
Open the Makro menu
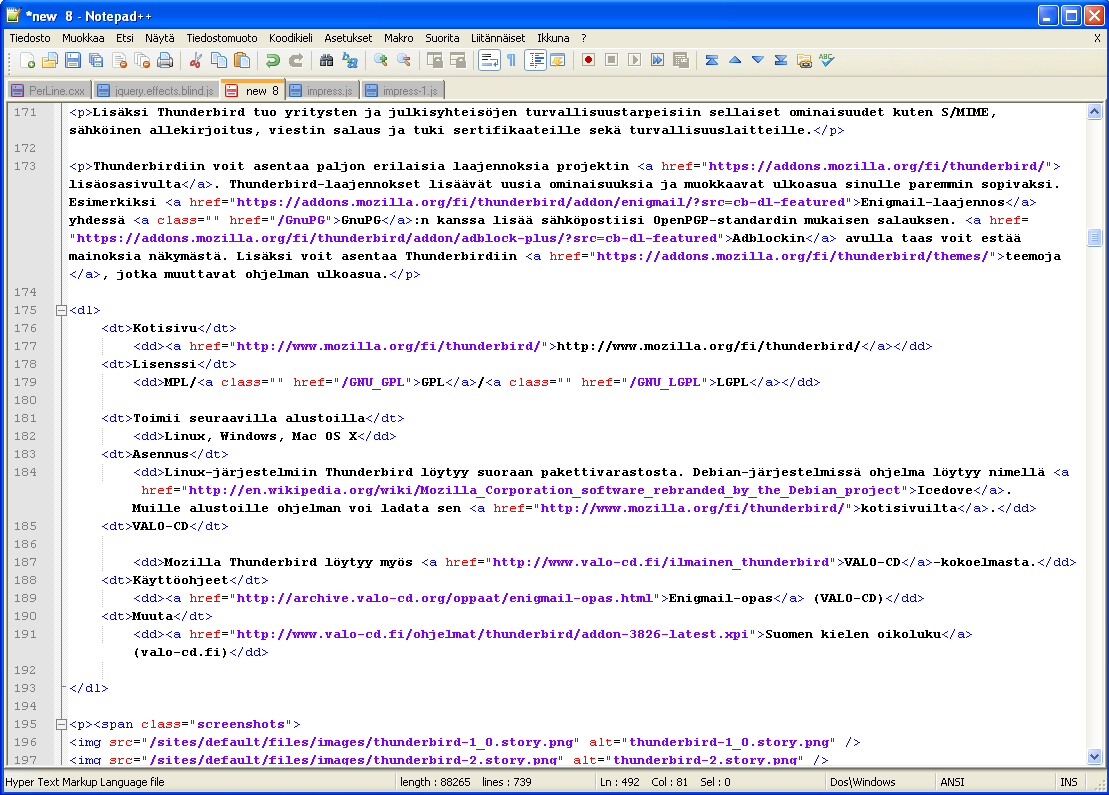[x=399, y=38]
